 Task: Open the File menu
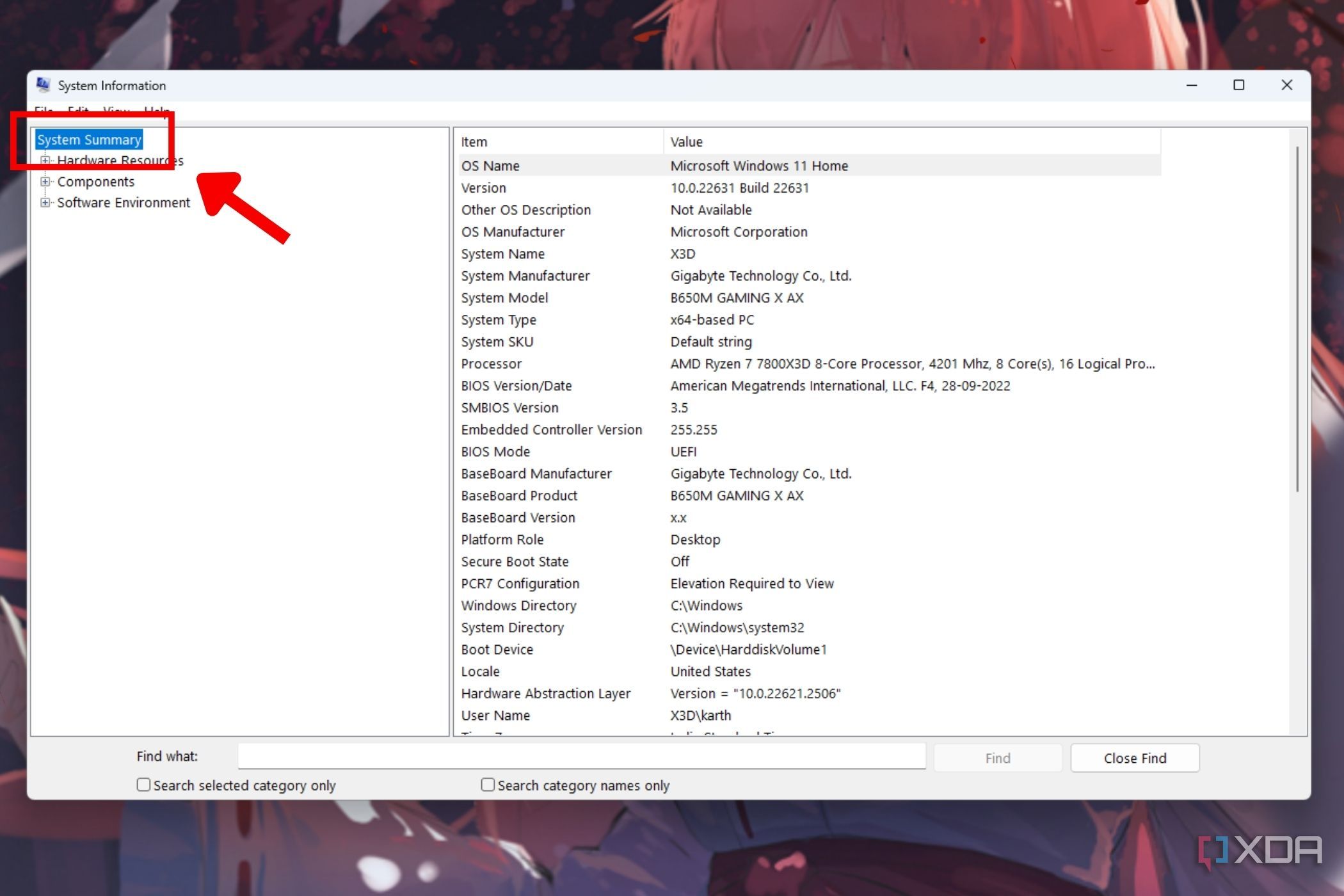point(43,111)
